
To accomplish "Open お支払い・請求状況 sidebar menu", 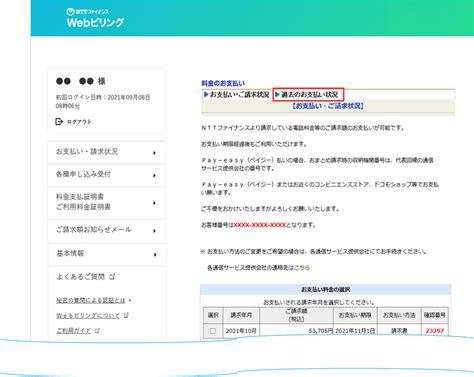I will click(x=107, y=152).
